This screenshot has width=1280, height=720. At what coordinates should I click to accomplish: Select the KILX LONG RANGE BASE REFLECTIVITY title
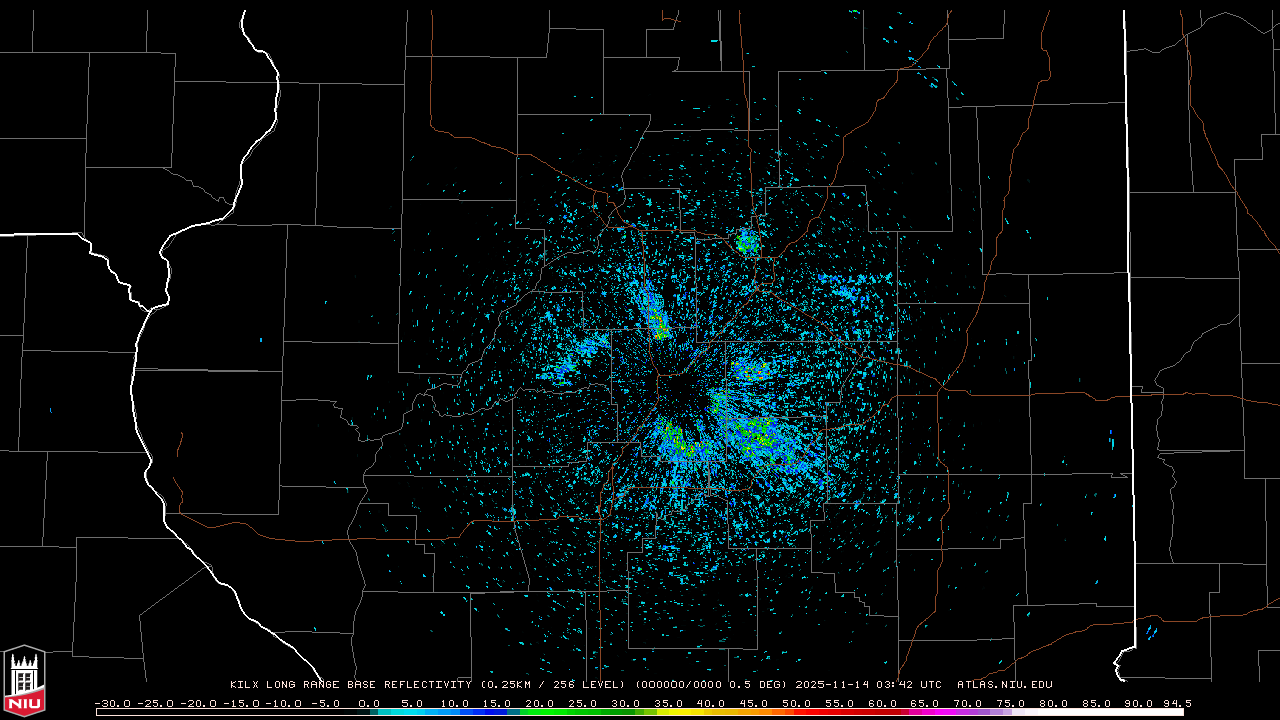351,684
